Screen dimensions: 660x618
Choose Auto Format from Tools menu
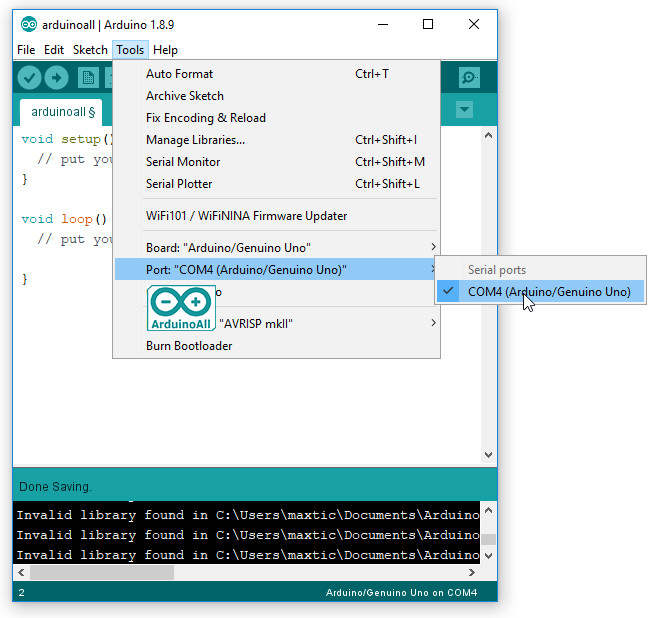click(277, 74)
